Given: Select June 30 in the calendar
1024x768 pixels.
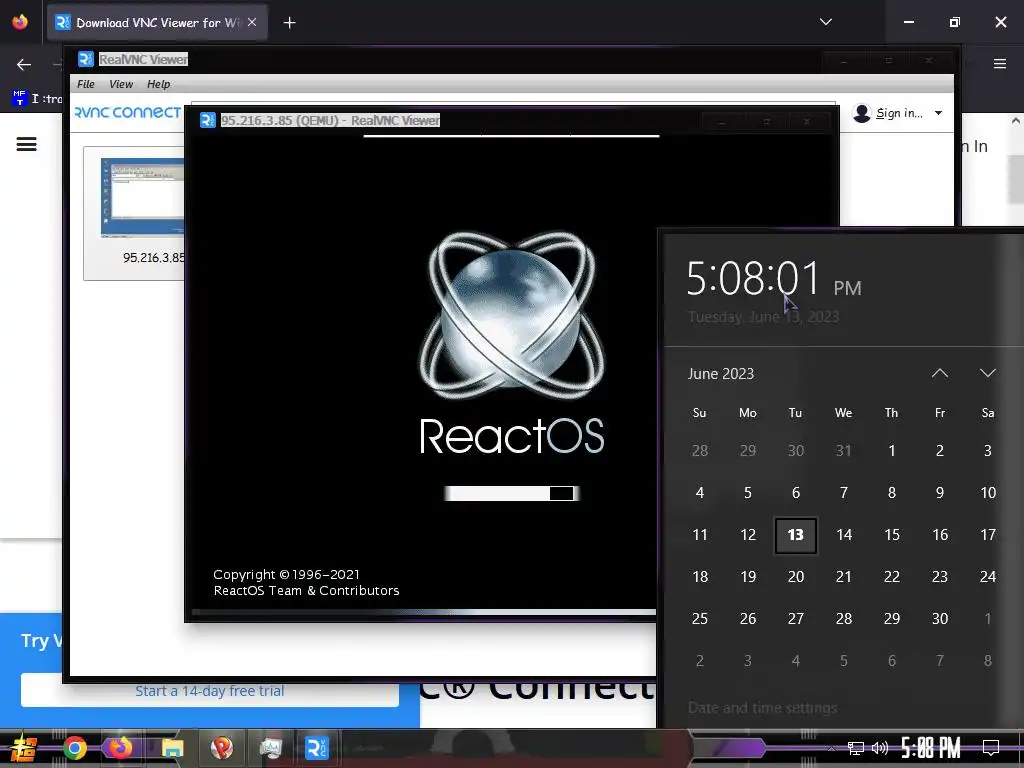Looking at the screenshot, I should (940, 618).
